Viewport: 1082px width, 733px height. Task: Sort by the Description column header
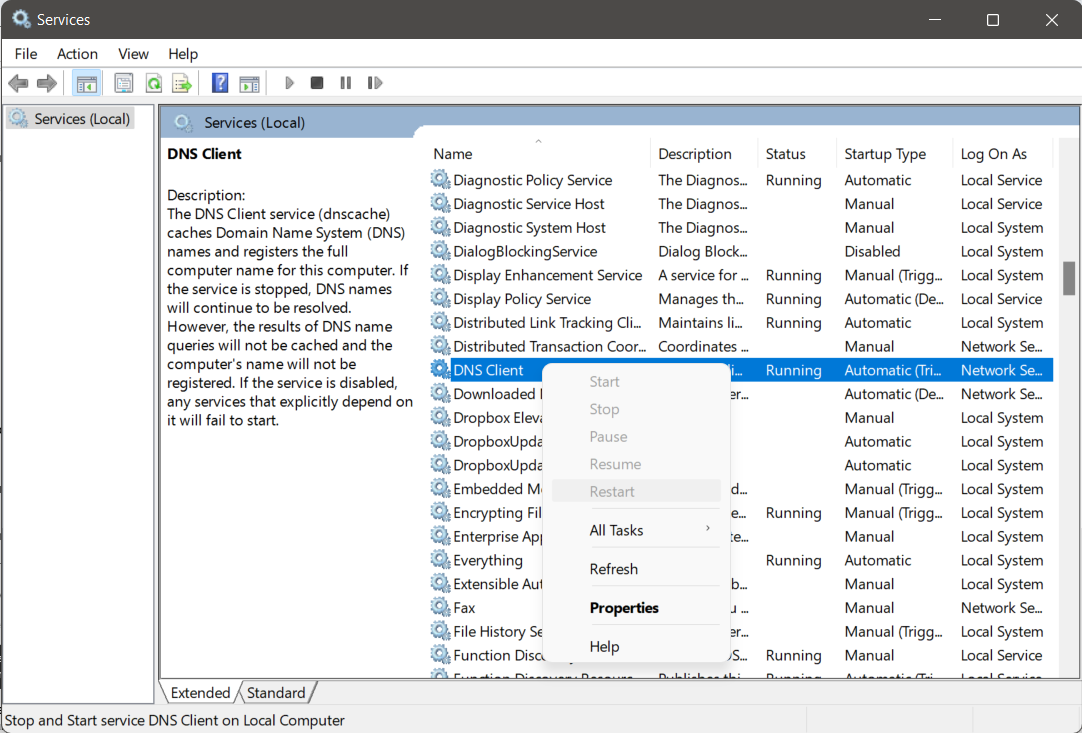point(704,154)
